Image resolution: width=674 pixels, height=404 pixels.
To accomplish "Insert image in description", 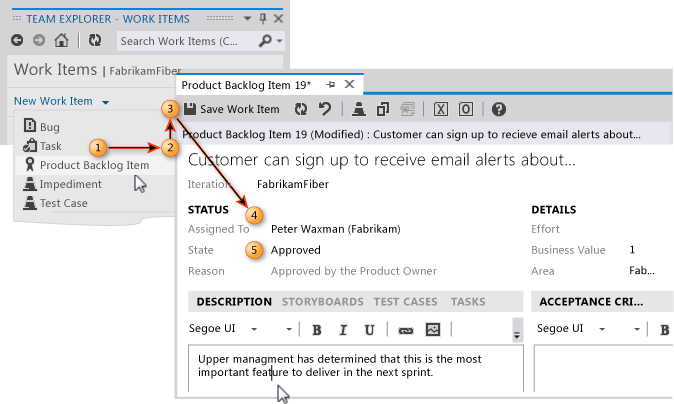I will 433,330.
